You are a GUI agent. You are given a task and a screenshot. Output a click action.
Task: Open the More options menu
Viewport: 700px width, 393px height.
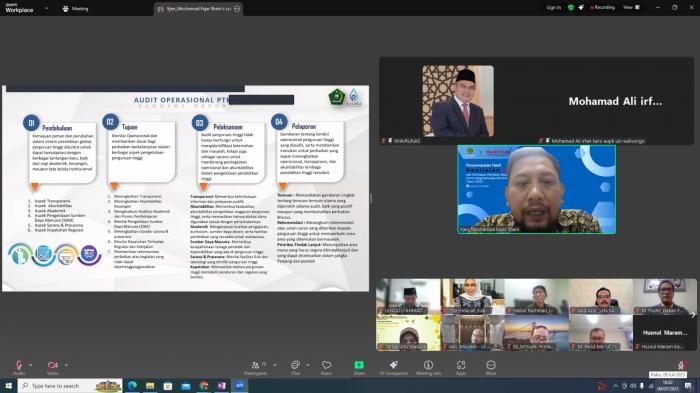491,368
